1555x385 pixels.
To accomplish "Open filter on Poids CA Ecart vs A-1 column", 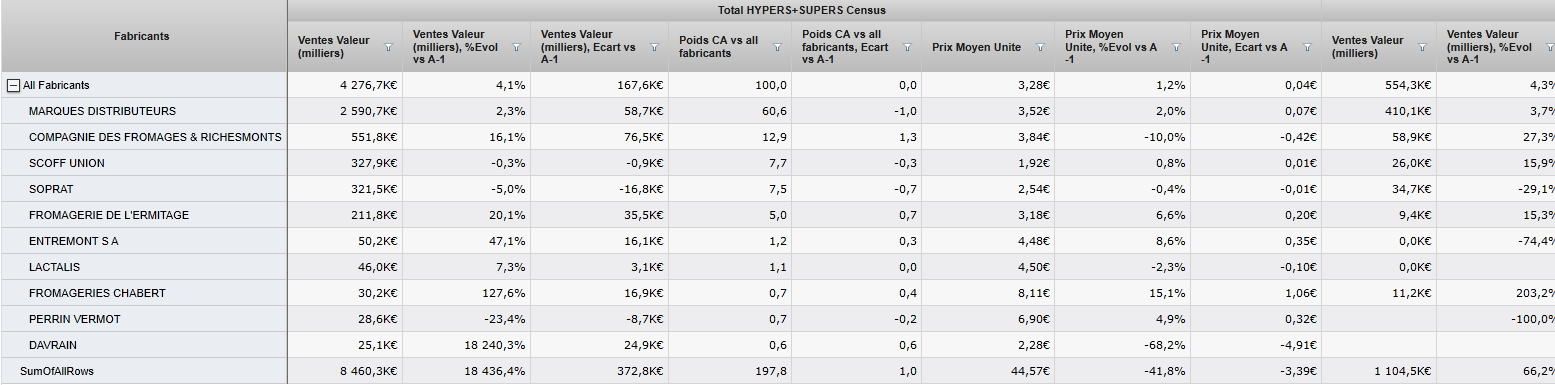I will point(908,47).
